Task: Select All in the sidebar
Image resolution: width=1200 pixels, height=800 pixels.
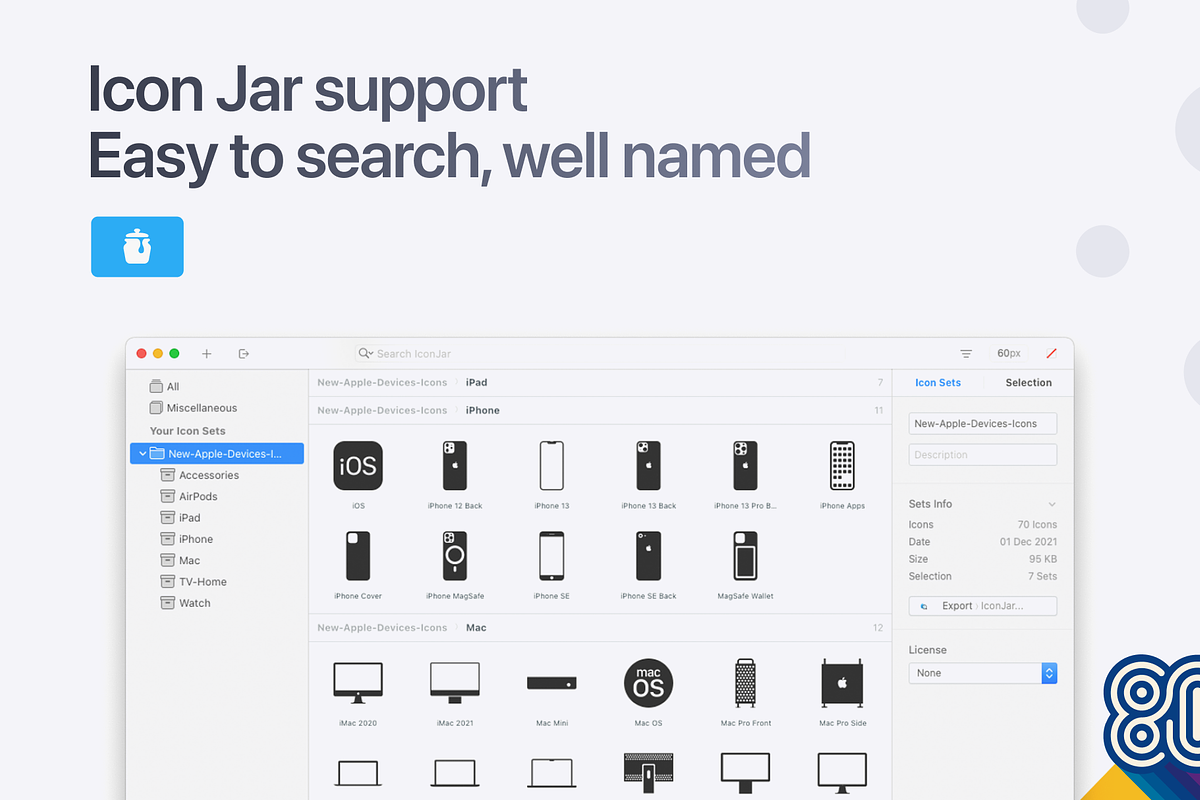Action: click(165, 387)
